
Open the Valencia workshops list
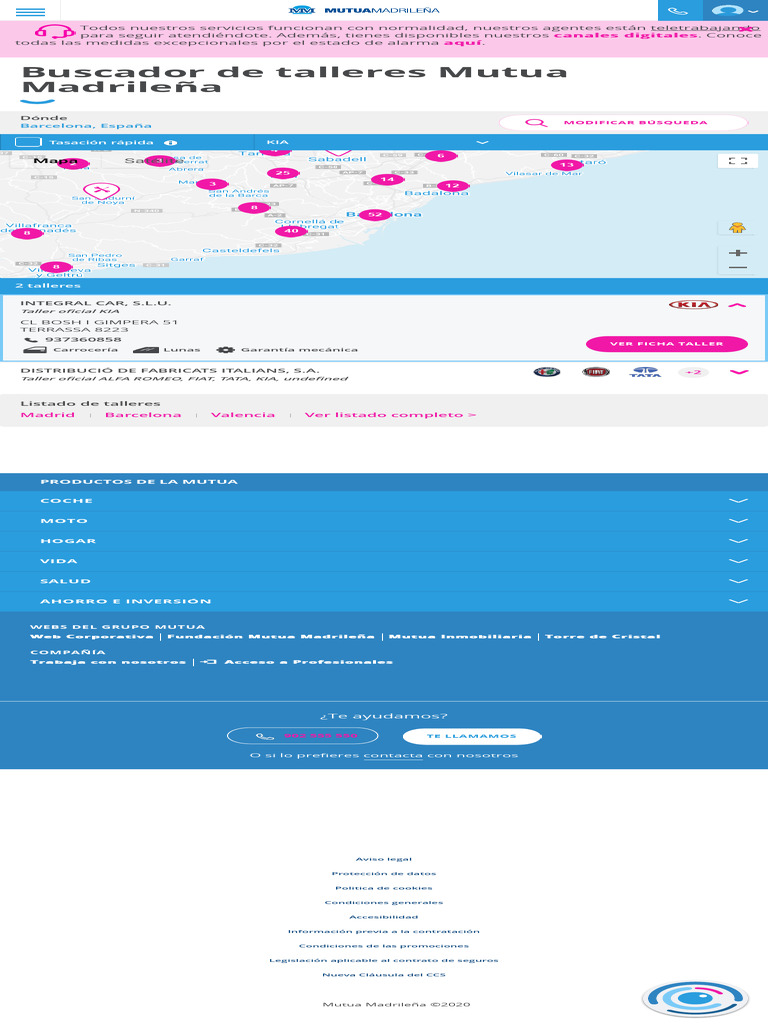point(243,415)
